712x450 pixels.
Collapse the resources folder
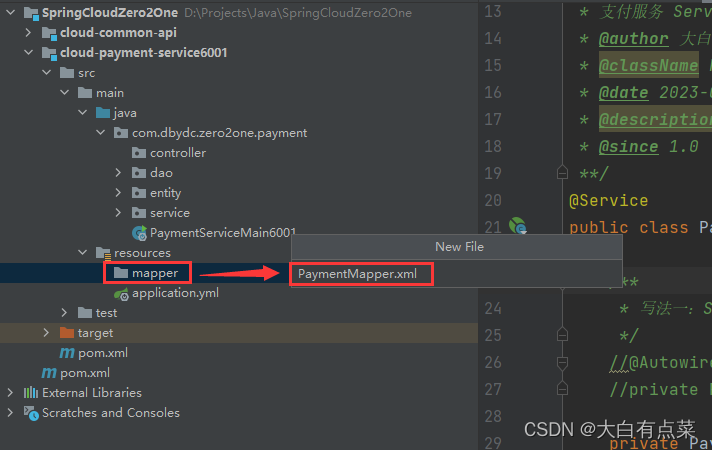[83, 252]
